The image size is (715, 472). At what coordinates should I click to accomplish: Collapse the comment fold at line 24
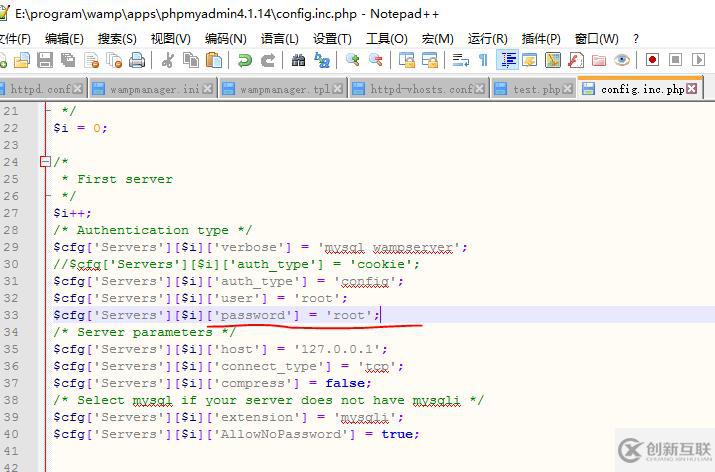(45, 161)
